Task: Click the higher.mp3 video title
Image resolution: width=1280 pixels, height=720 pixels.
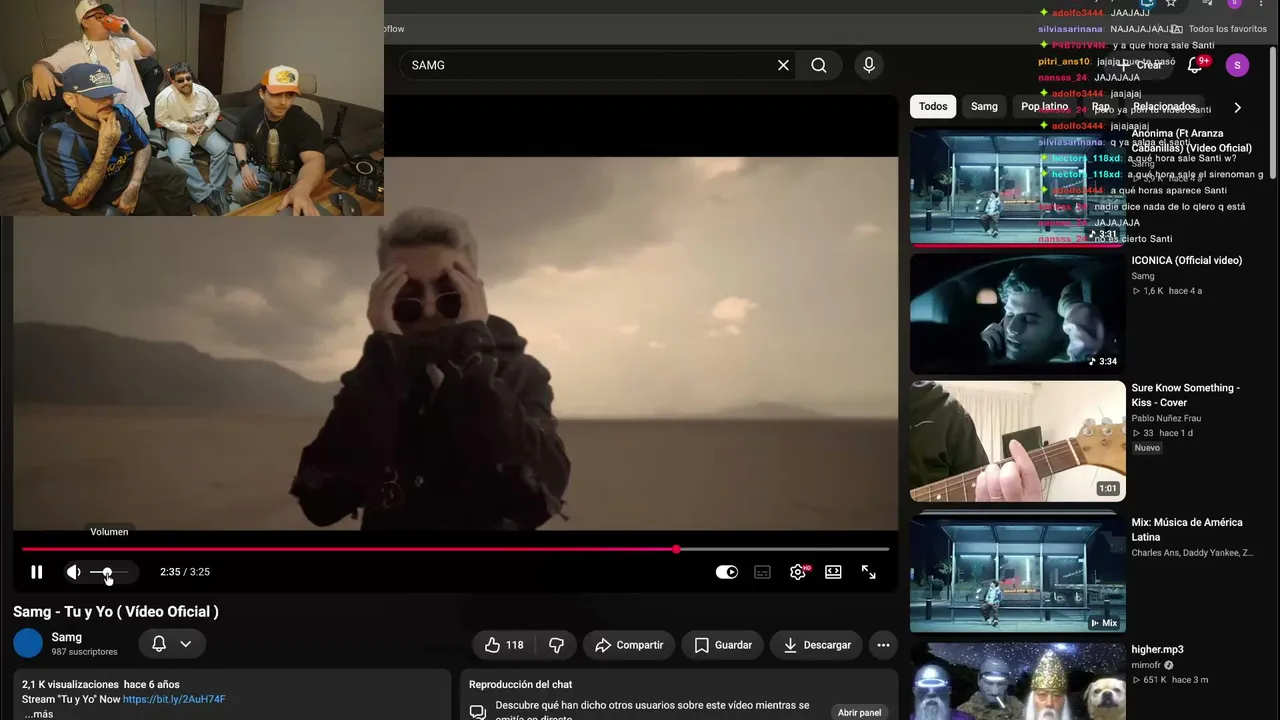Action: click(x=1157, y=650)
